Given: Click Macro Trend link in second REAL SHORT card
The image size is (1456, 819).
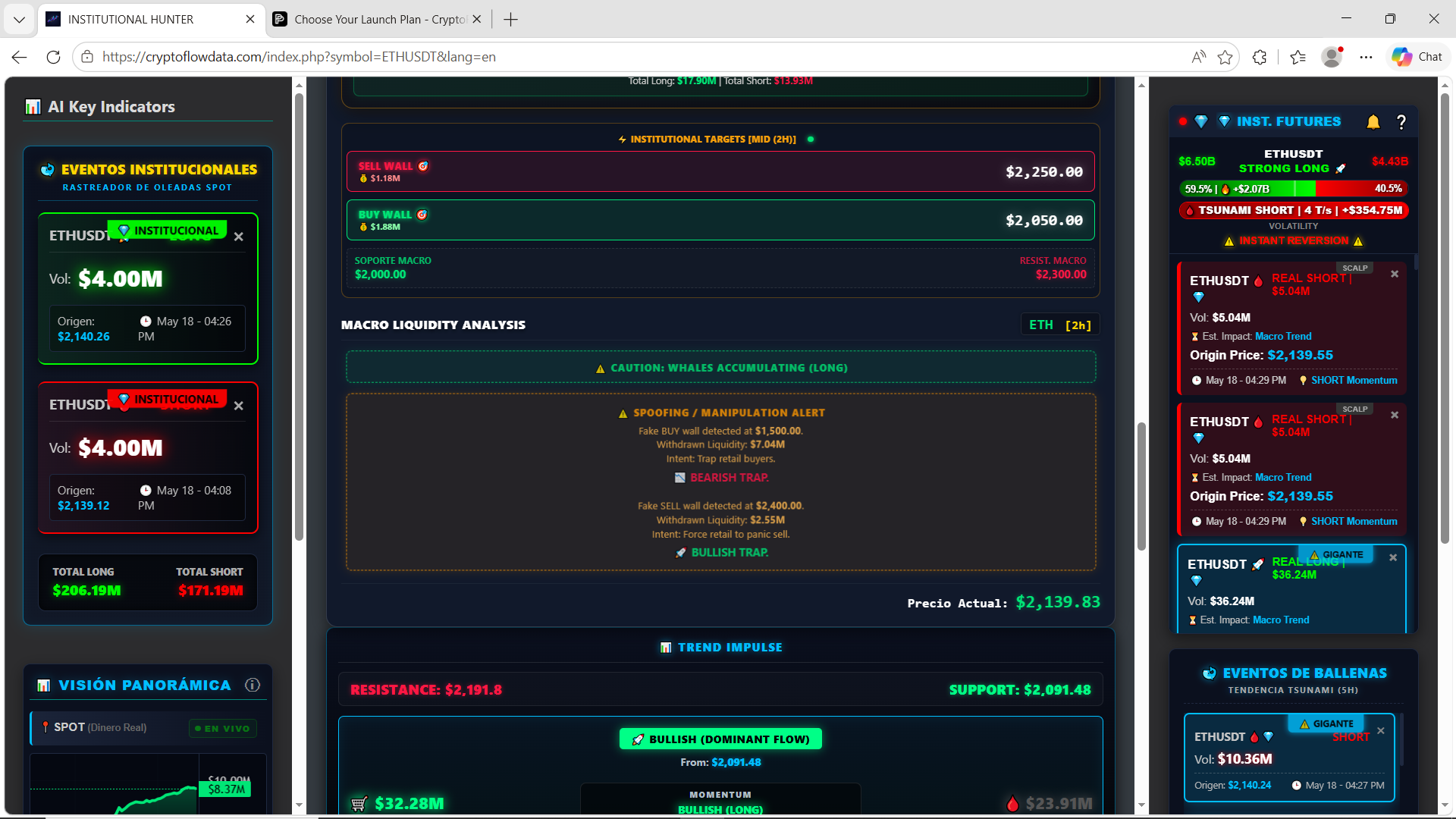Looking at the screenshot, I should (1283, 477).
